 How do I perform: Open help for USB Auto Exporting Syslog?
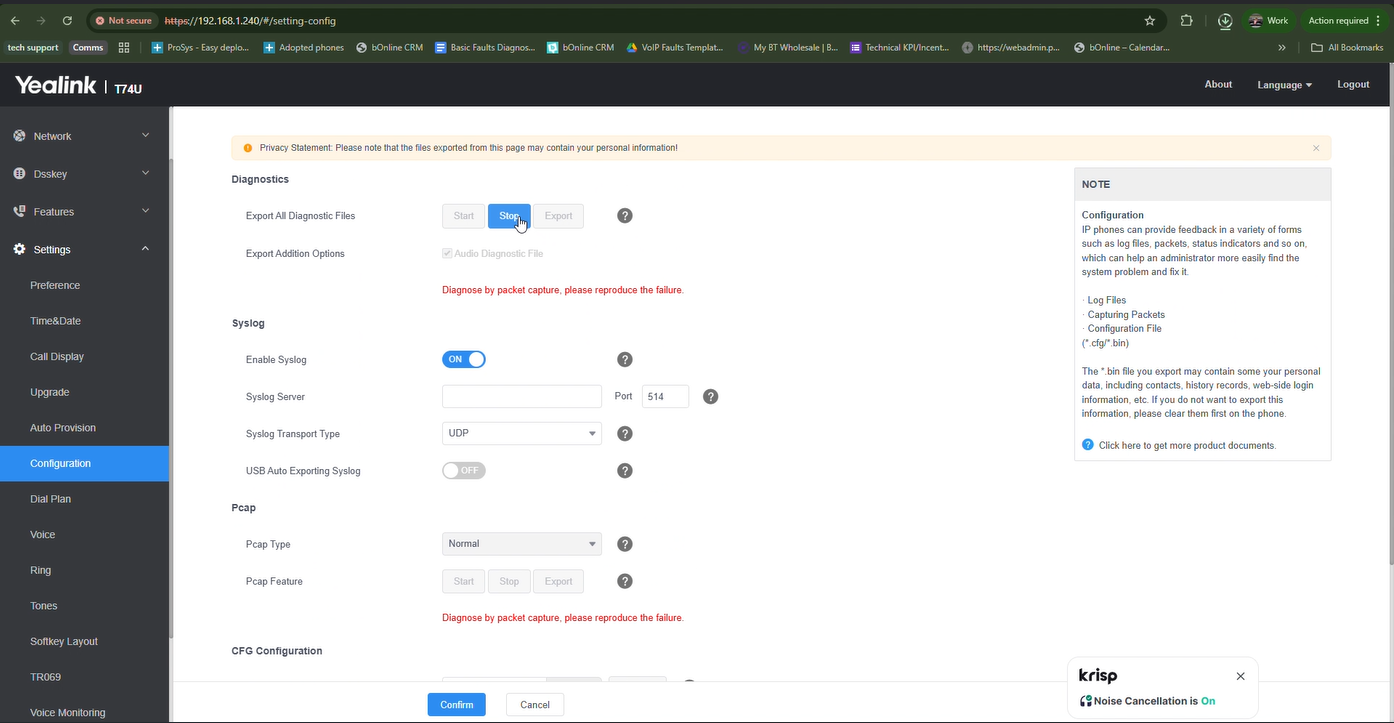coord(625,471)
